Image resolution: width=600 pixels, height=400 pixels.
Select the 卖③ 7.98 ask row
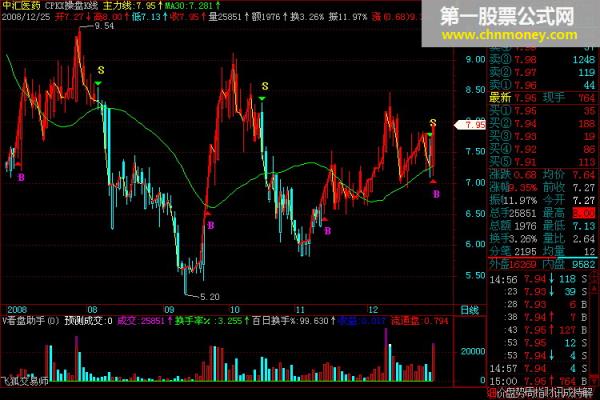543,60
